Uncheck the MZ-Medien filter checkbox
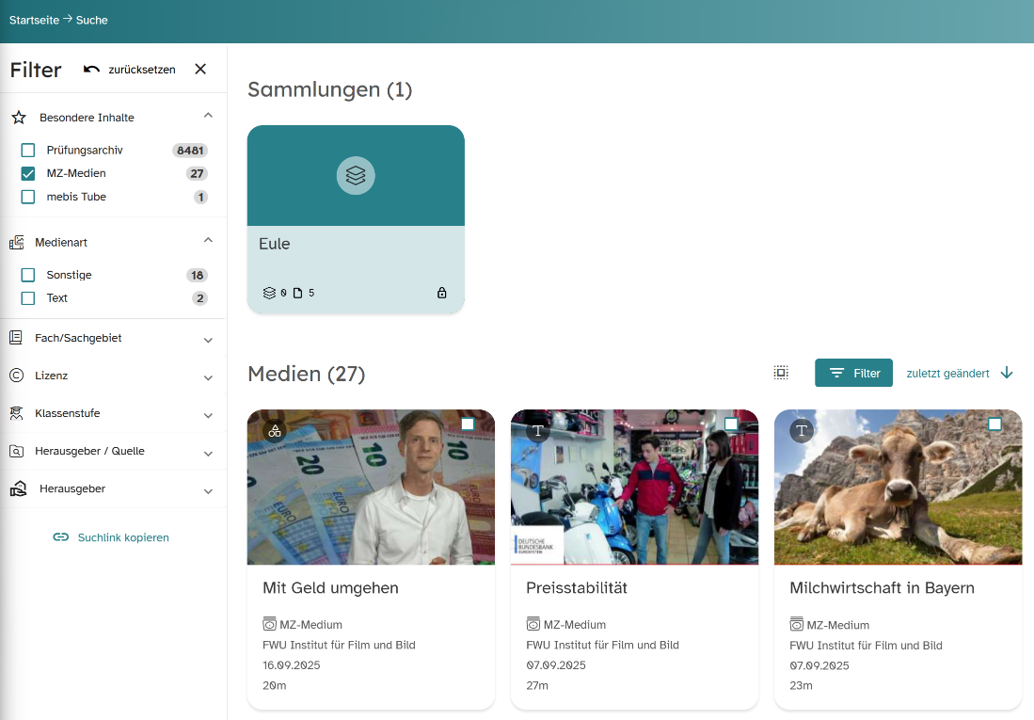Screen dimensions: 1034x720 coord(28,173)
